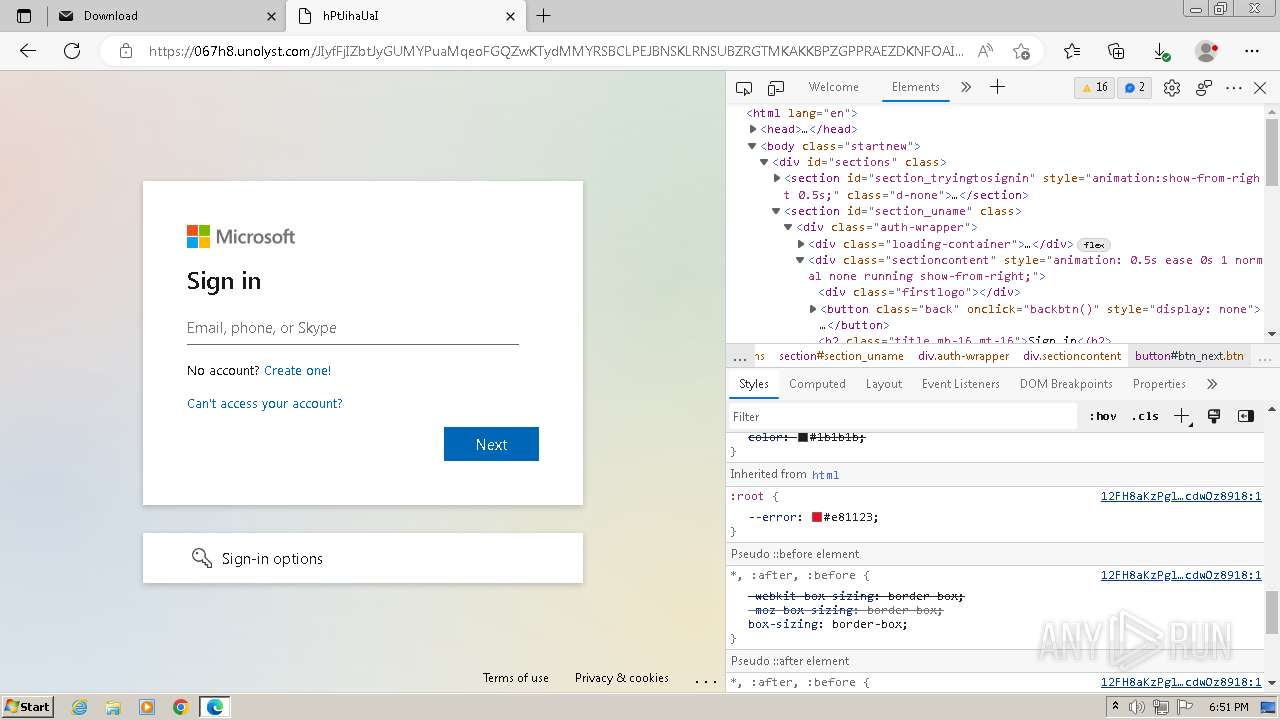Open the #e81123 error color swatch

pos(817,517)
